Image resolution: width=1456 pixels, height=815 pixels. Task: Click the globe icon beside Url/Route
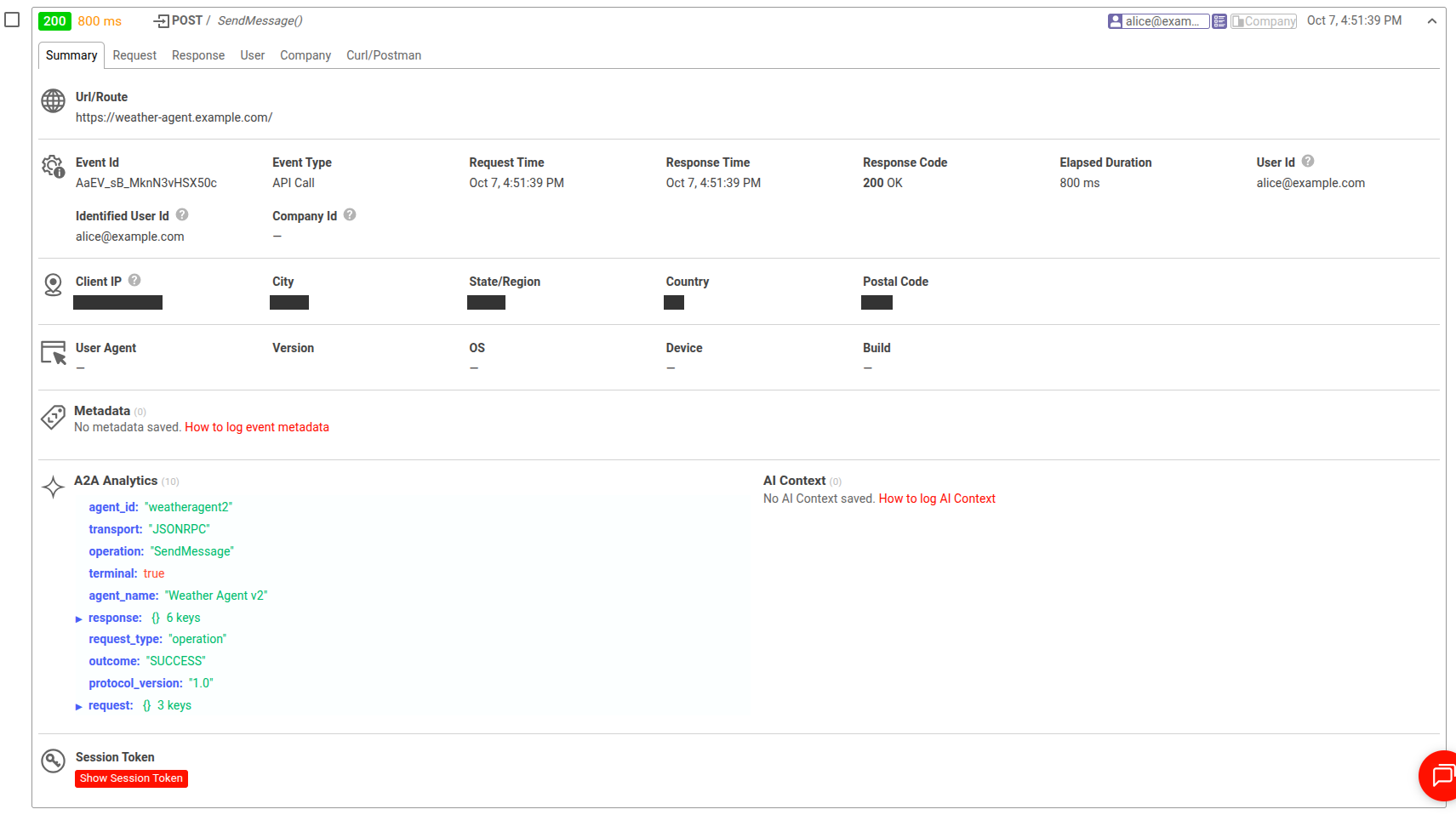point(53,101)
